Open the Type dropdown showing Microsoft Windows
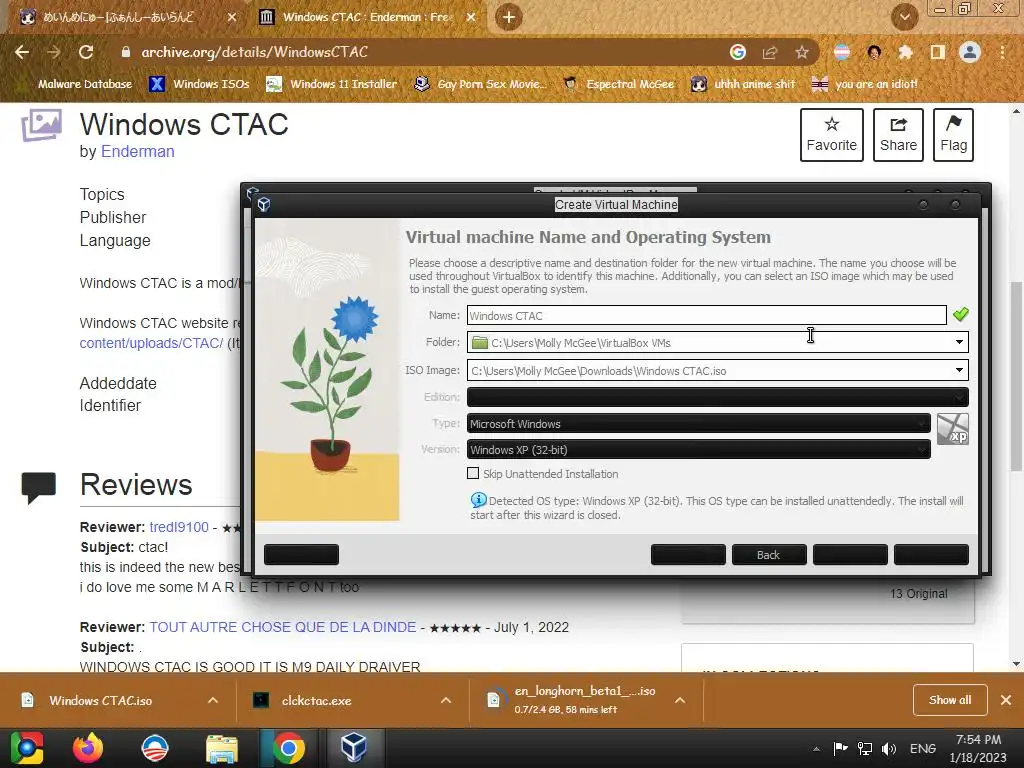 click(x=699, y=423)
